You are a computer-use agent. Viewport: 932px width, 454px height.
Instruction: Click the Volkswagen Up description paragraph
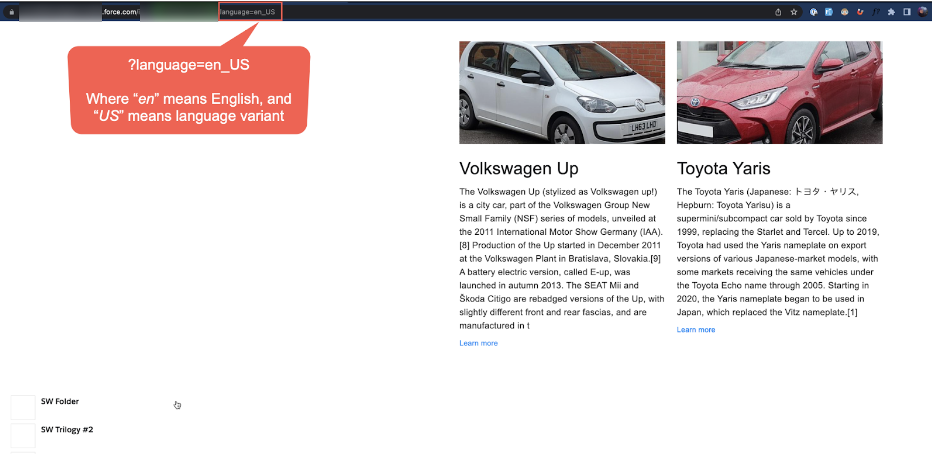tap(561, 259)
